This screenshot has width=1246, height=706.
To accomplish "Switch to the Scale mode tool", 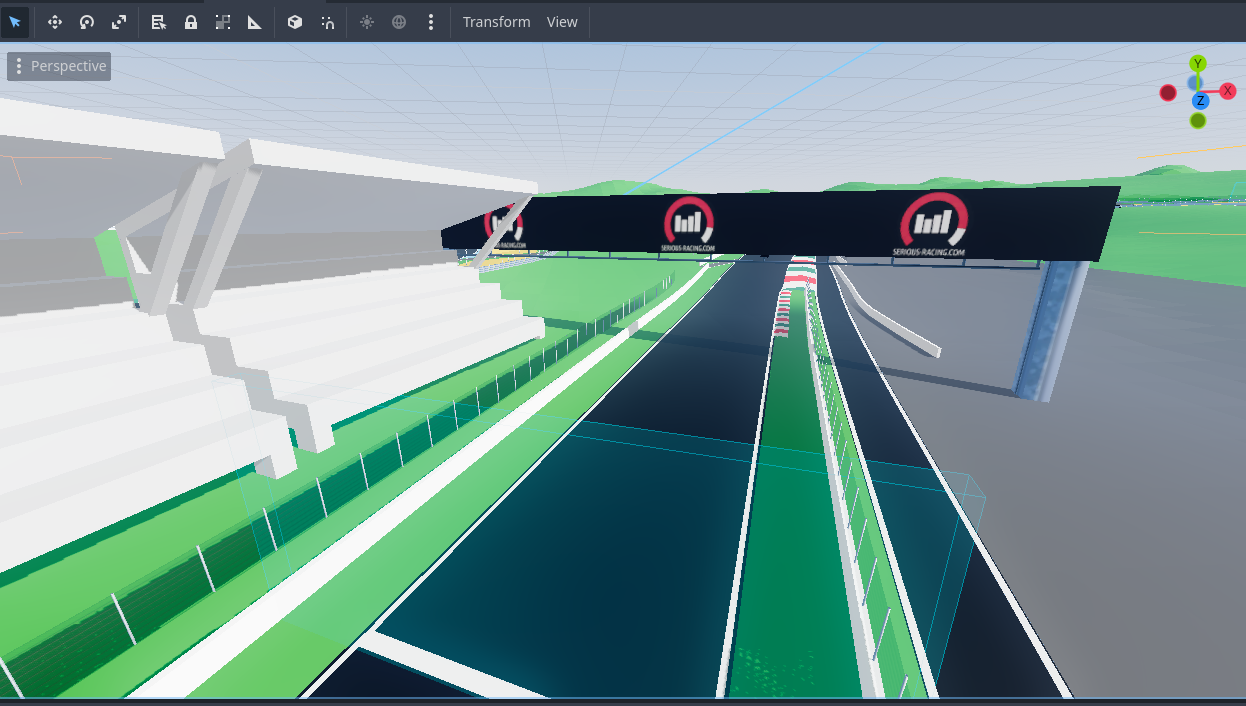I will click(x=119, y=22).
